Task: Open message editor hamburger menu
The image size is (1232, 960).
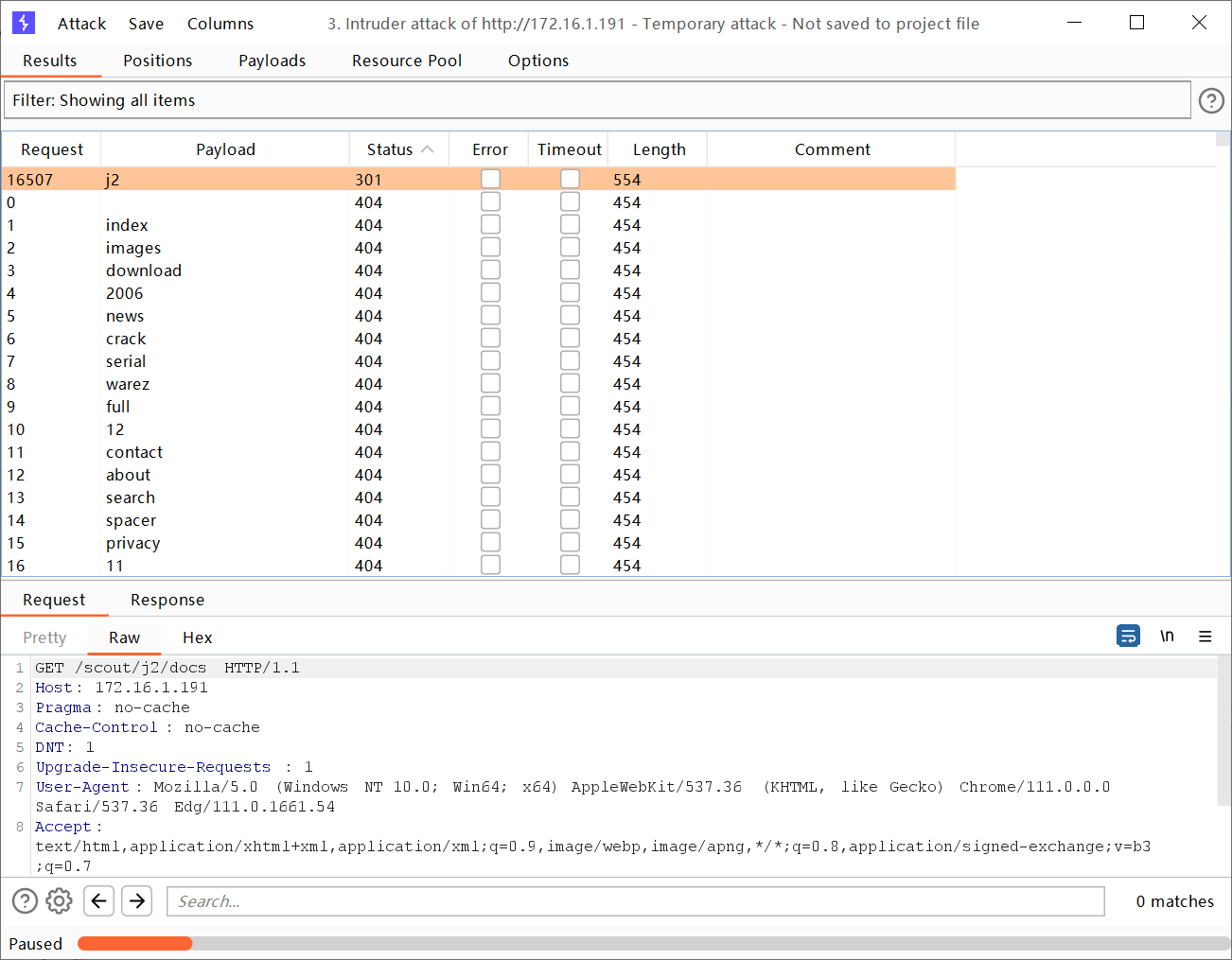Action: click(x=1206, y=637)
